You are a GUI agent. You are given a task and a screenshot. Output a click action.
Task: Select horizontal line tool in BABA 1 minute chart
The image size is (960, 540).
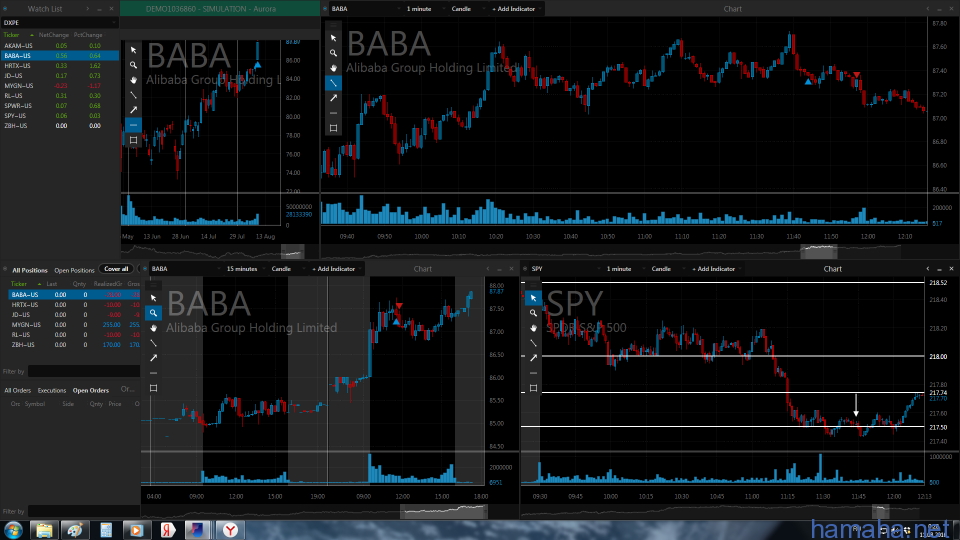(x=333, y=113)
